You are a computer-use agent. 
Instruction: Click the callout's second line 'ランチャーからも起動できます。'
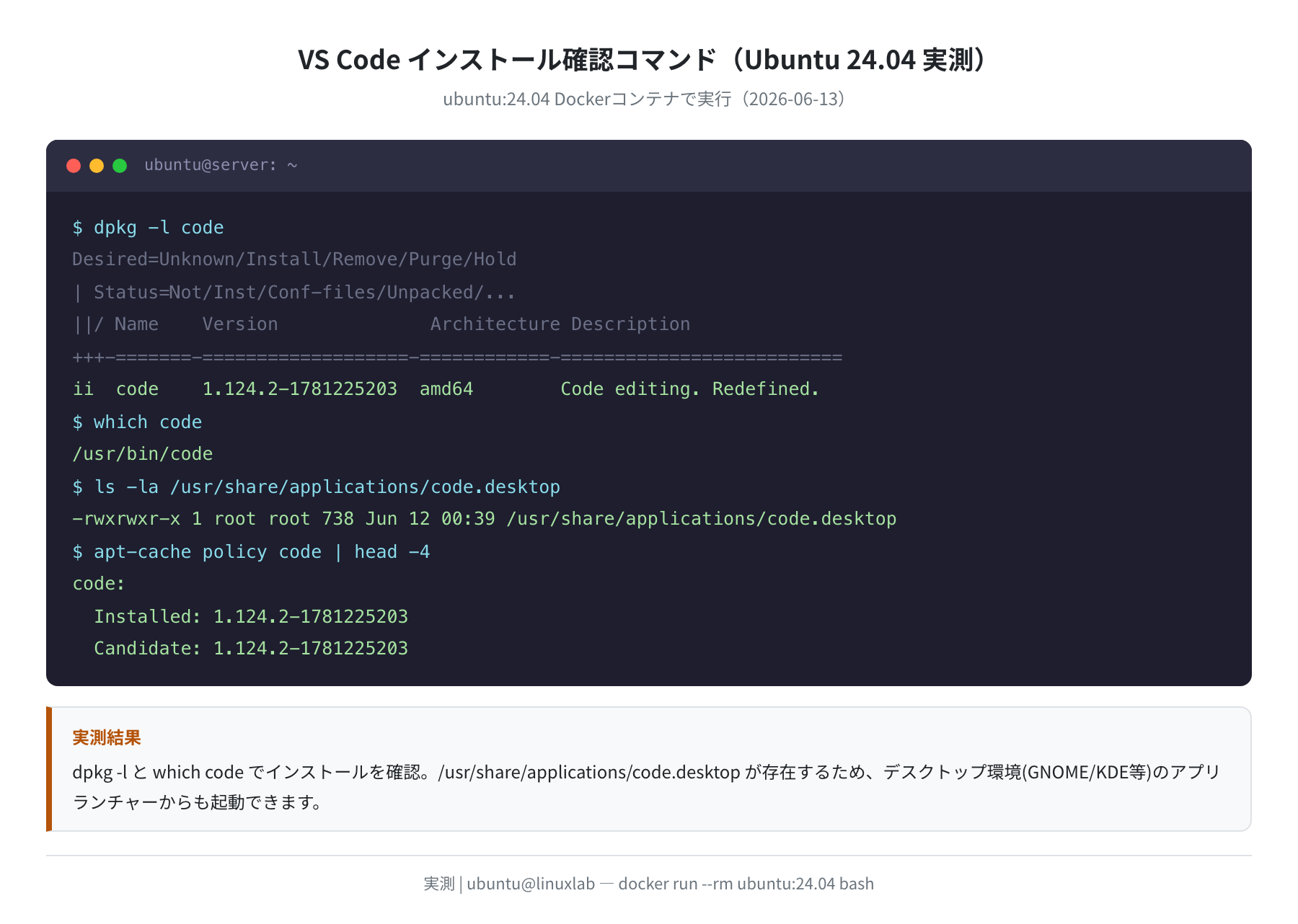pos(198,802)
